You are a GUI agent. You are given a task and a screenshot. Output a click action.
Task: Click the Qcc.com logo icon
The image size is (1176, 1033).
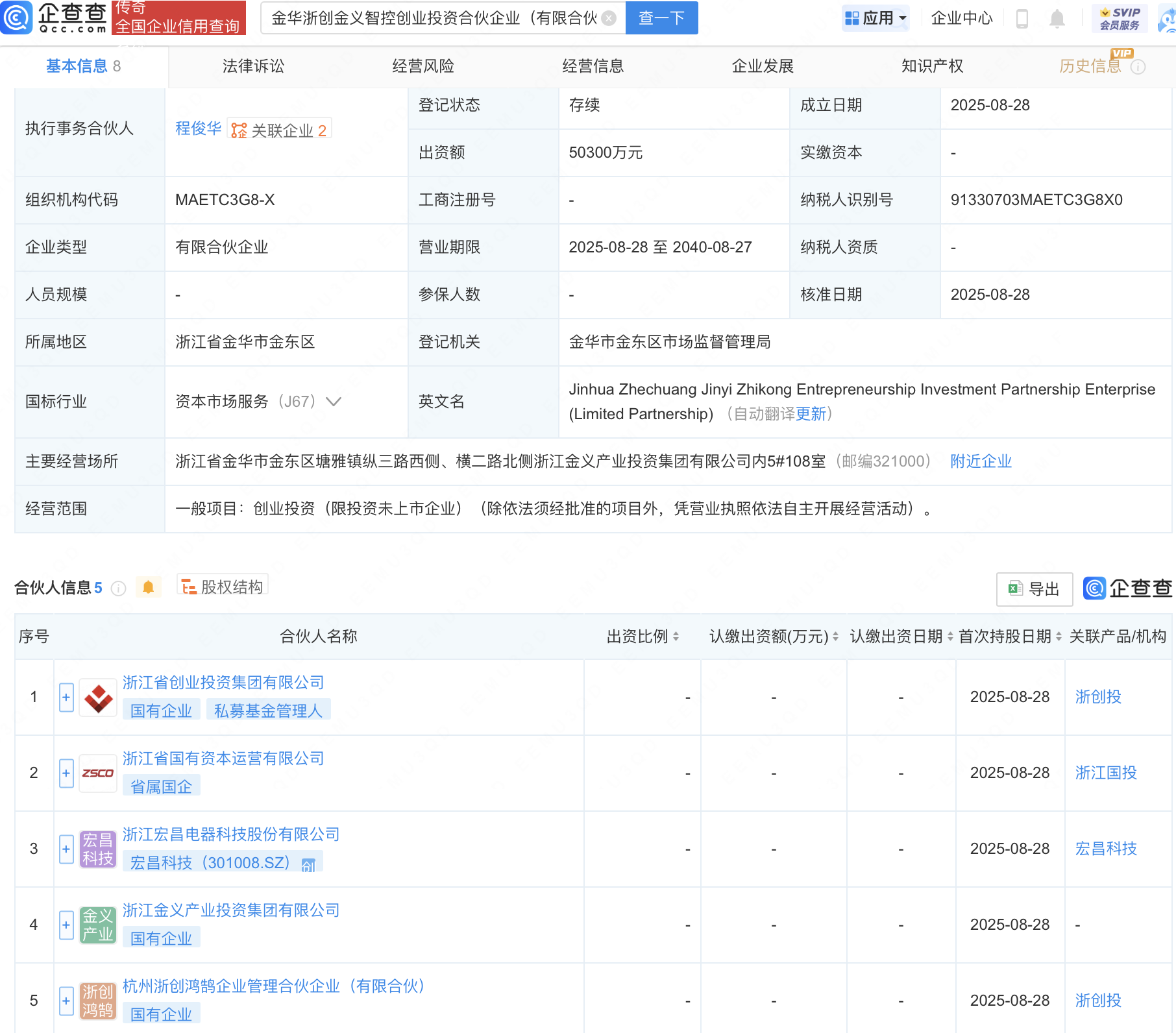tap(16, 18)
